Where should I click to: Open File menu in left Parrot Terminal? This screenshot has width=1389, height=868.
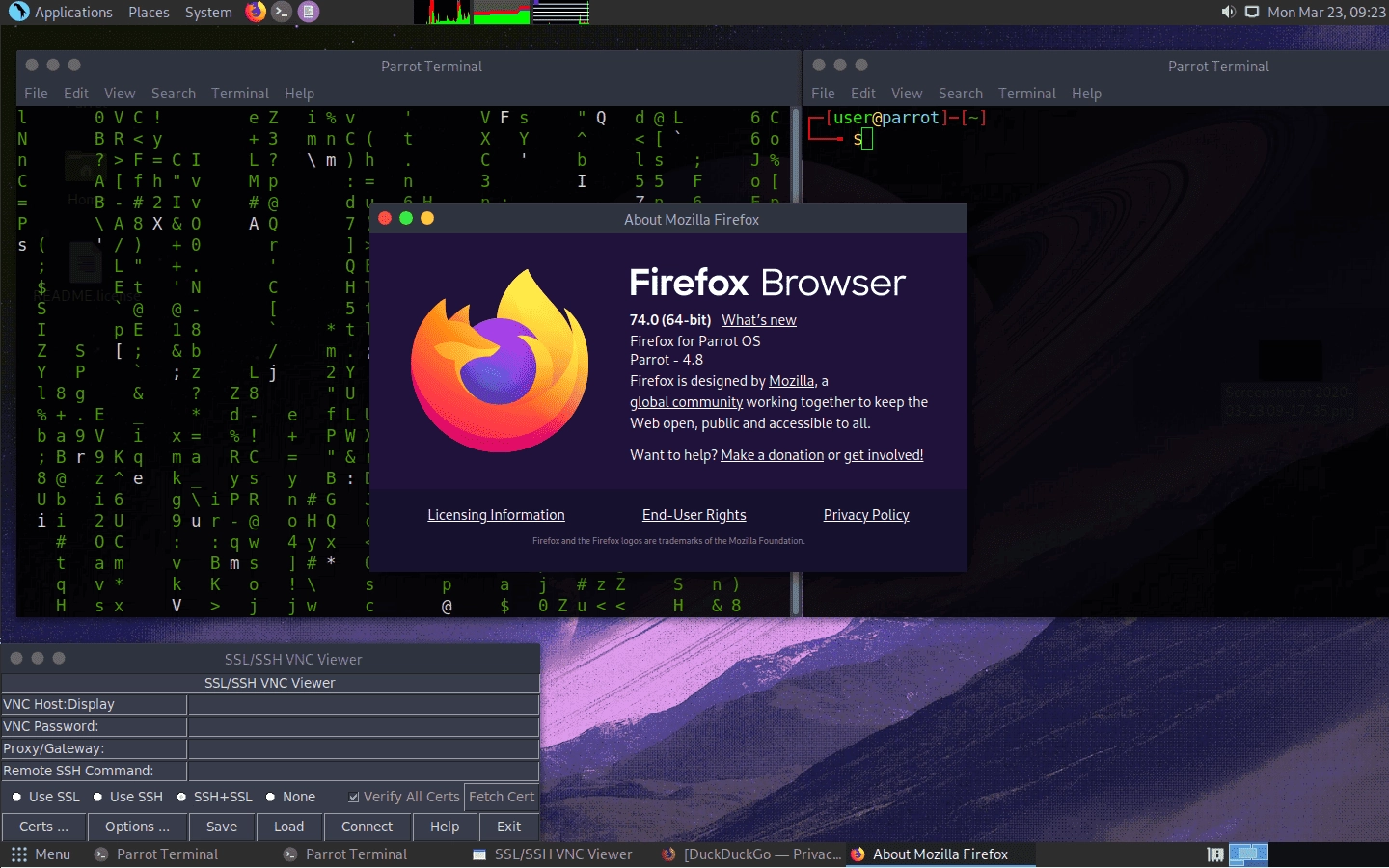tap(36, 94)
